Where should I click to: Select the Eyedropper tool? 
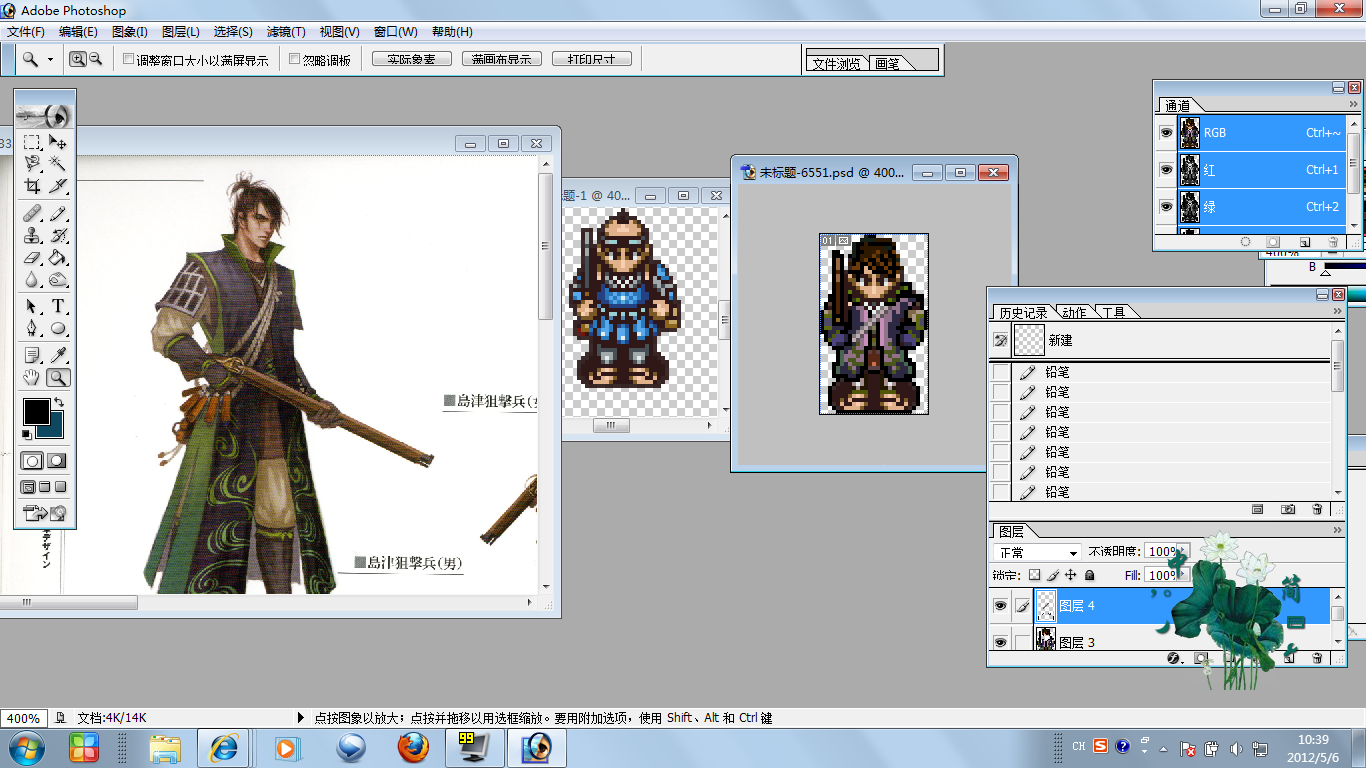coord(58,355)
